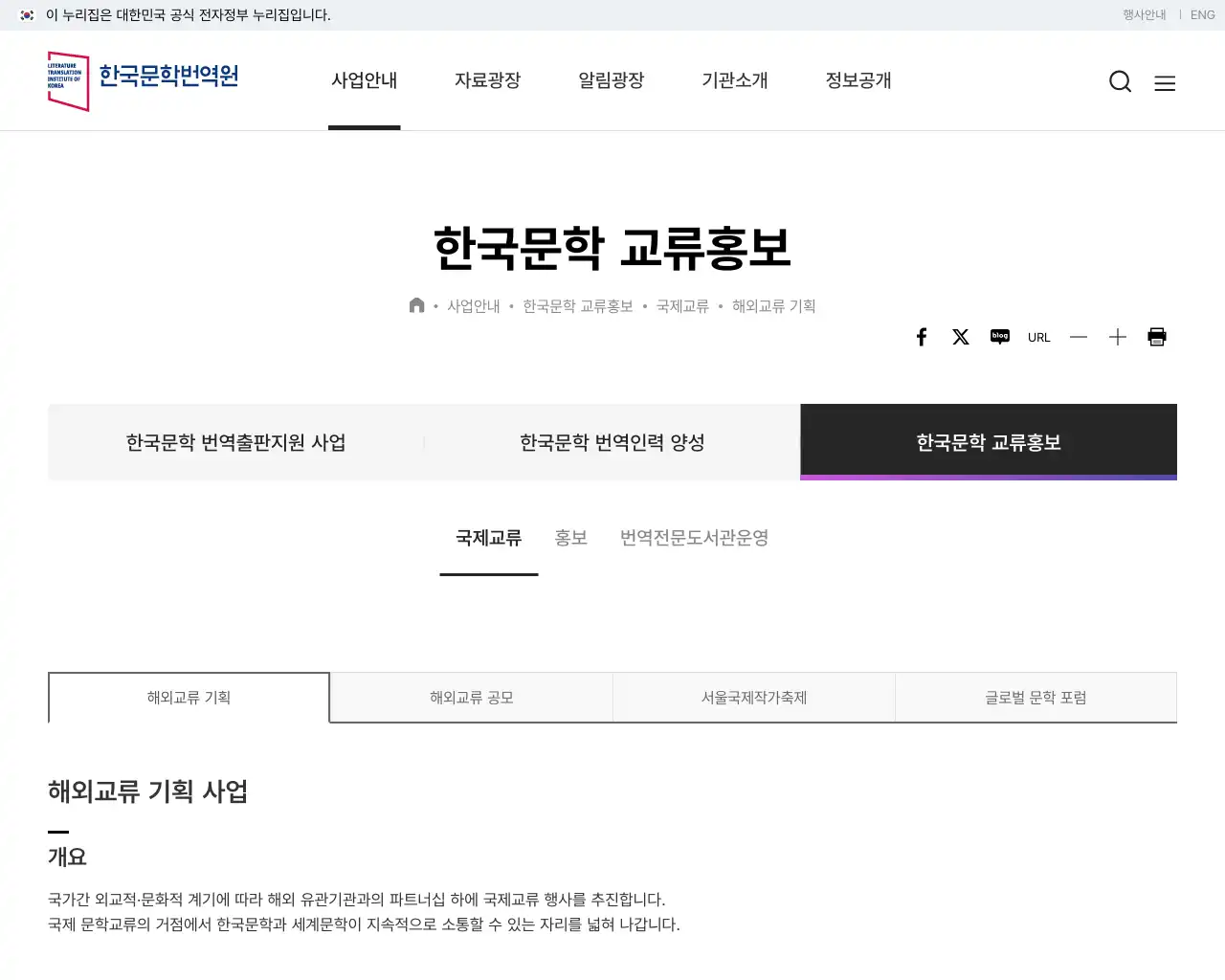Share page via Naver Blog icon
Screen dimensions: 1225x980
[x=999, y=336]
